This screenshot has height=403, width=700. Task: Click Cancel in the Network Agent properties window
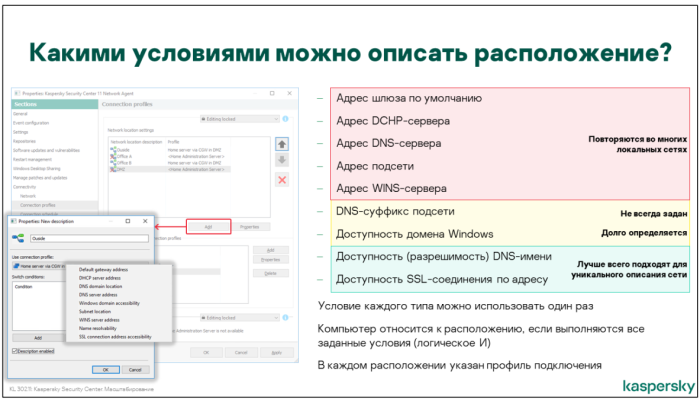241,353
